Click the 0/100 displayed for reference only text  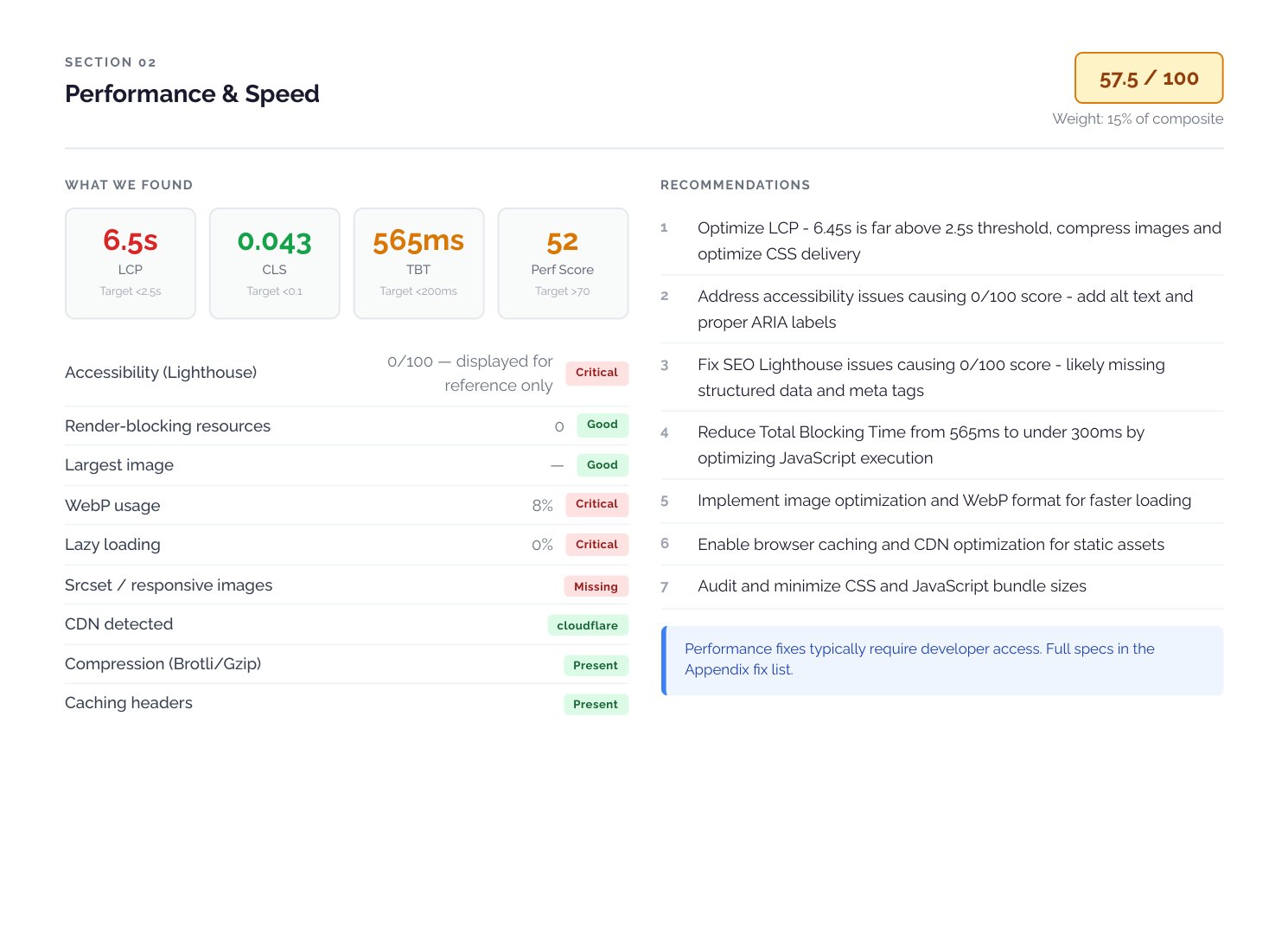[469, 373]
